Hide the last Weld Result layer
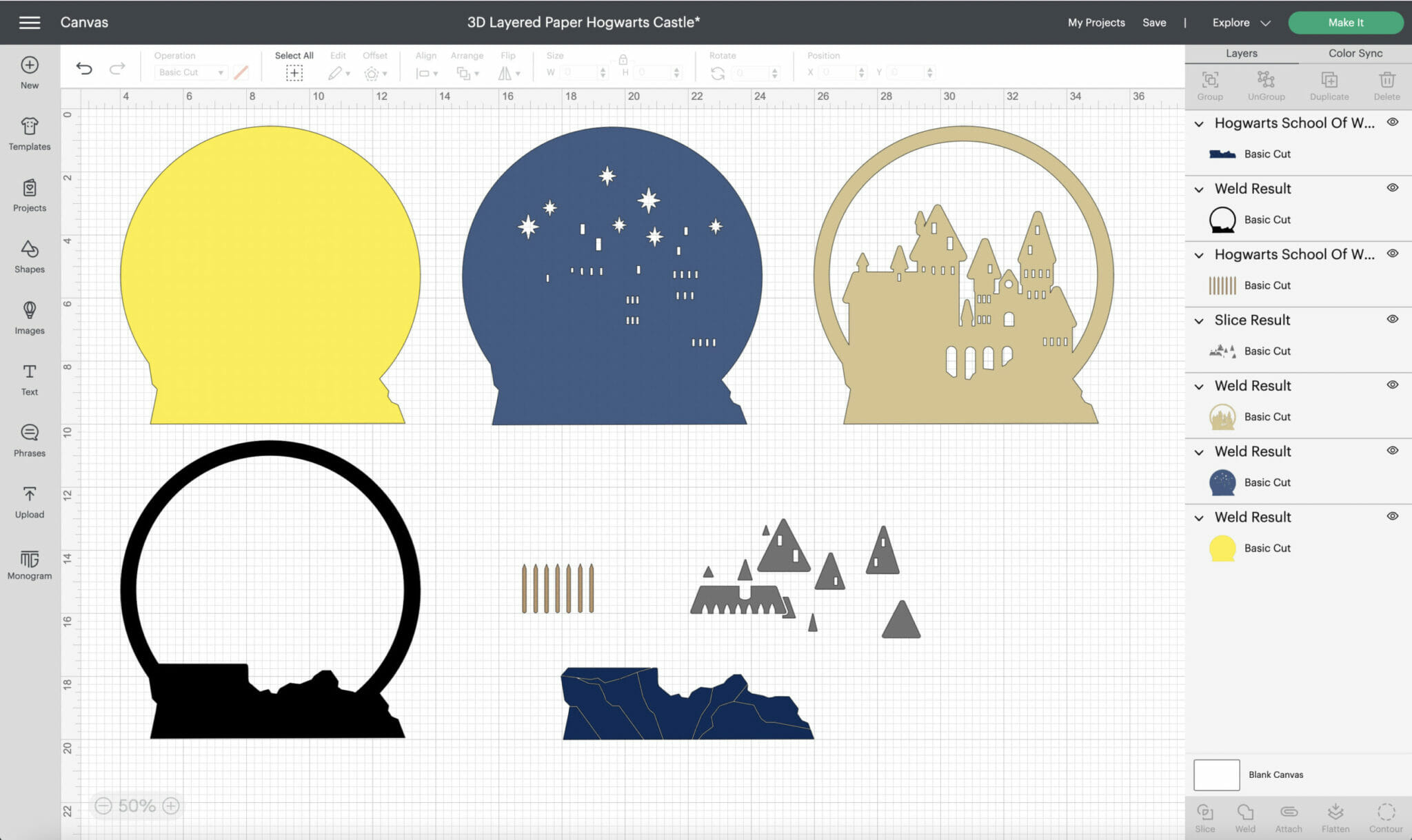1412x840 pixels. point(1392,516)
